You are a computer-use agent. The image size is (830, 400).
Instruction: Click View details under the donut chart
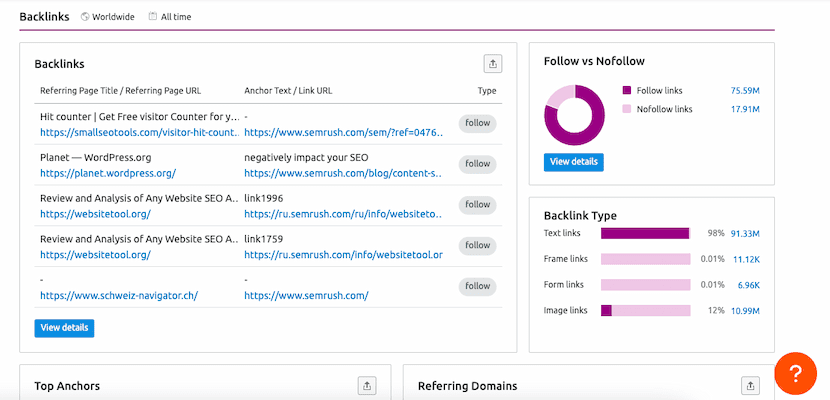pyautogui.click(x=574, y=162)
